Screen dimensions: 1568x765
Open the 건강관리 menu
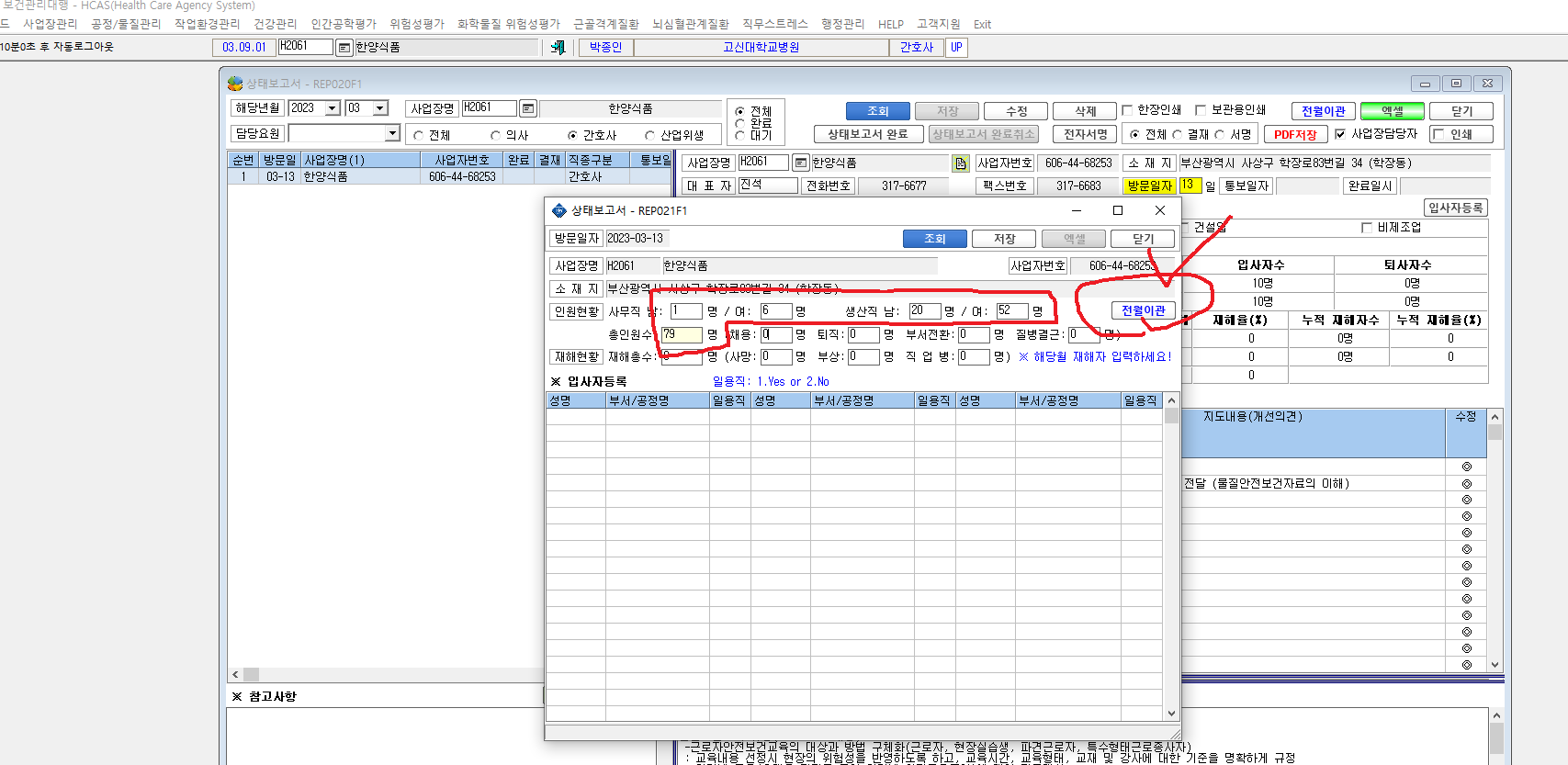pyautogui.click(x=276, y=24)
